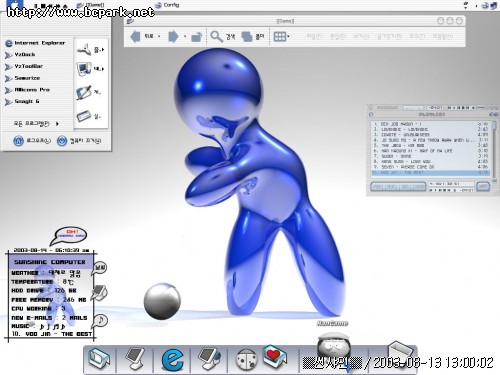Click the 'NEW E-MAILS : 2 MAILS' entry
500x375 pixels.
pyautogui.click(x=49, y=318)
